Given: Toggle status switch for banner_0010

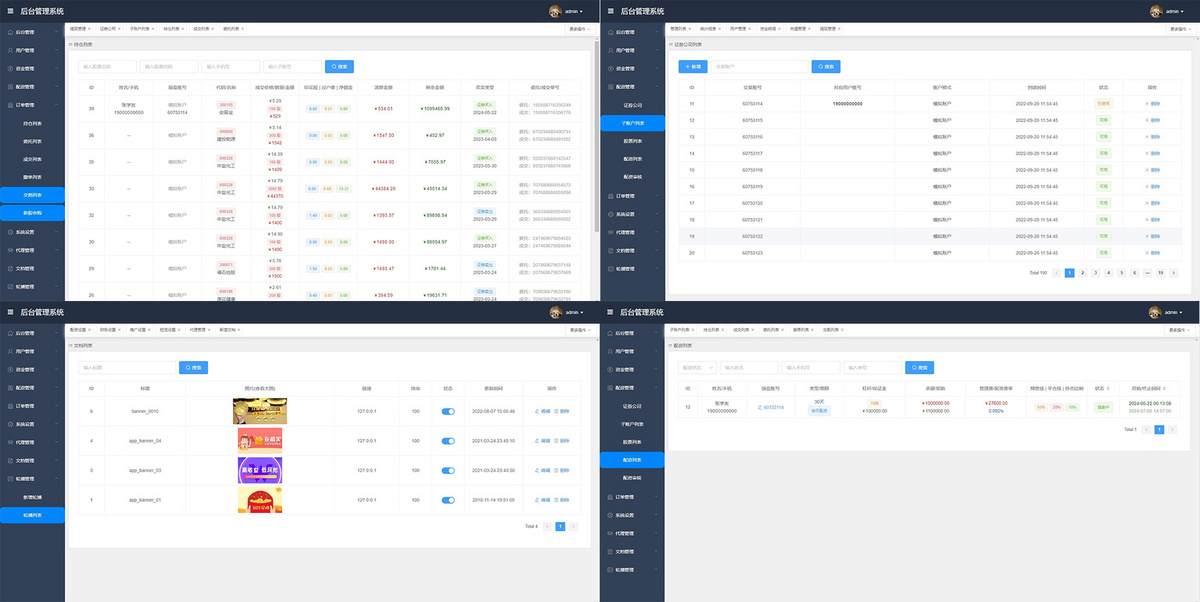Looking at the screenshot, I should pyautogui.click(x=448, y=411).
